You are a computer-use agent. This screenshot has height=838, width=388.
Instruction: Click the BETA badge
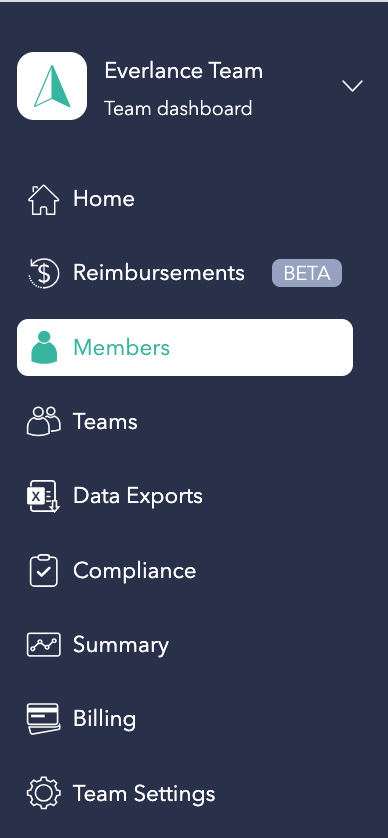pyautogui.click(x=307, y=273)
